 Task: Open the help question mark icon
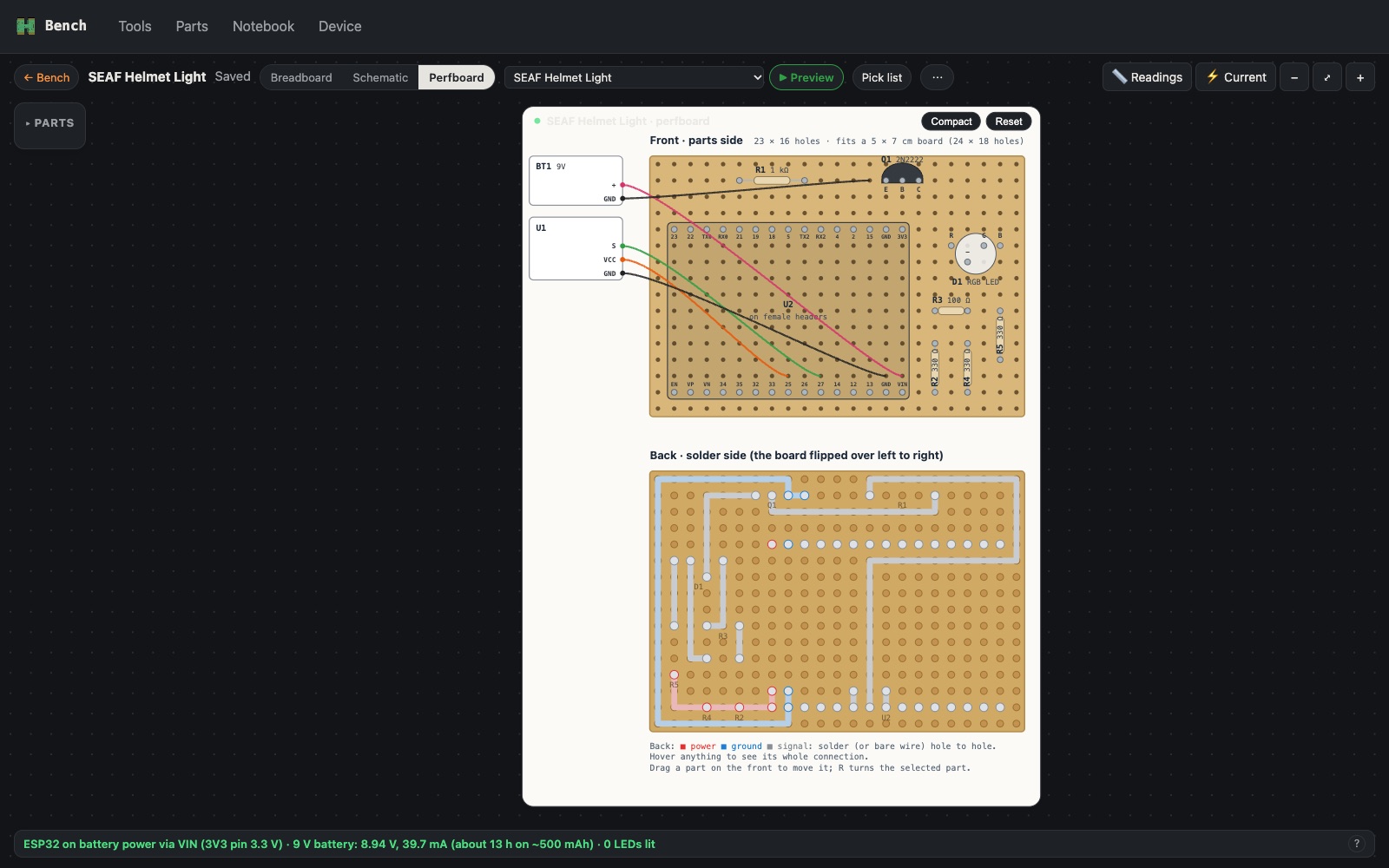[x=1357, y=844]
